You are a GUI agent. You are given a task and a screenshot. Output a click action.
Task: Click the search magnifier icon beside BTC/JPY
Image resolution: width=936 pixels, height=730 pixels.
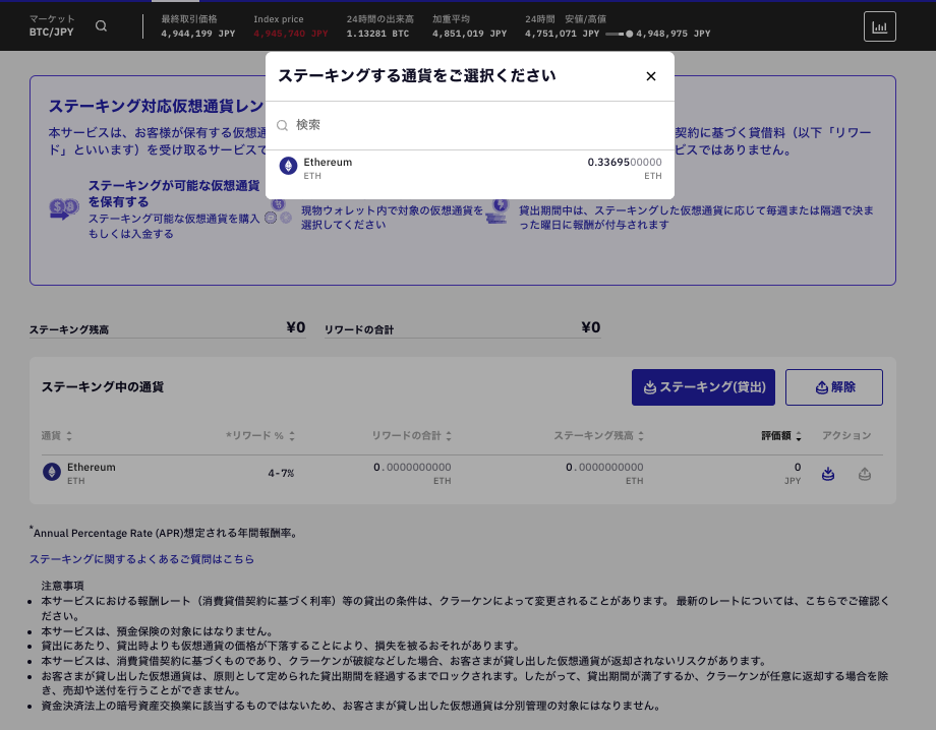[x=101, y=26]
